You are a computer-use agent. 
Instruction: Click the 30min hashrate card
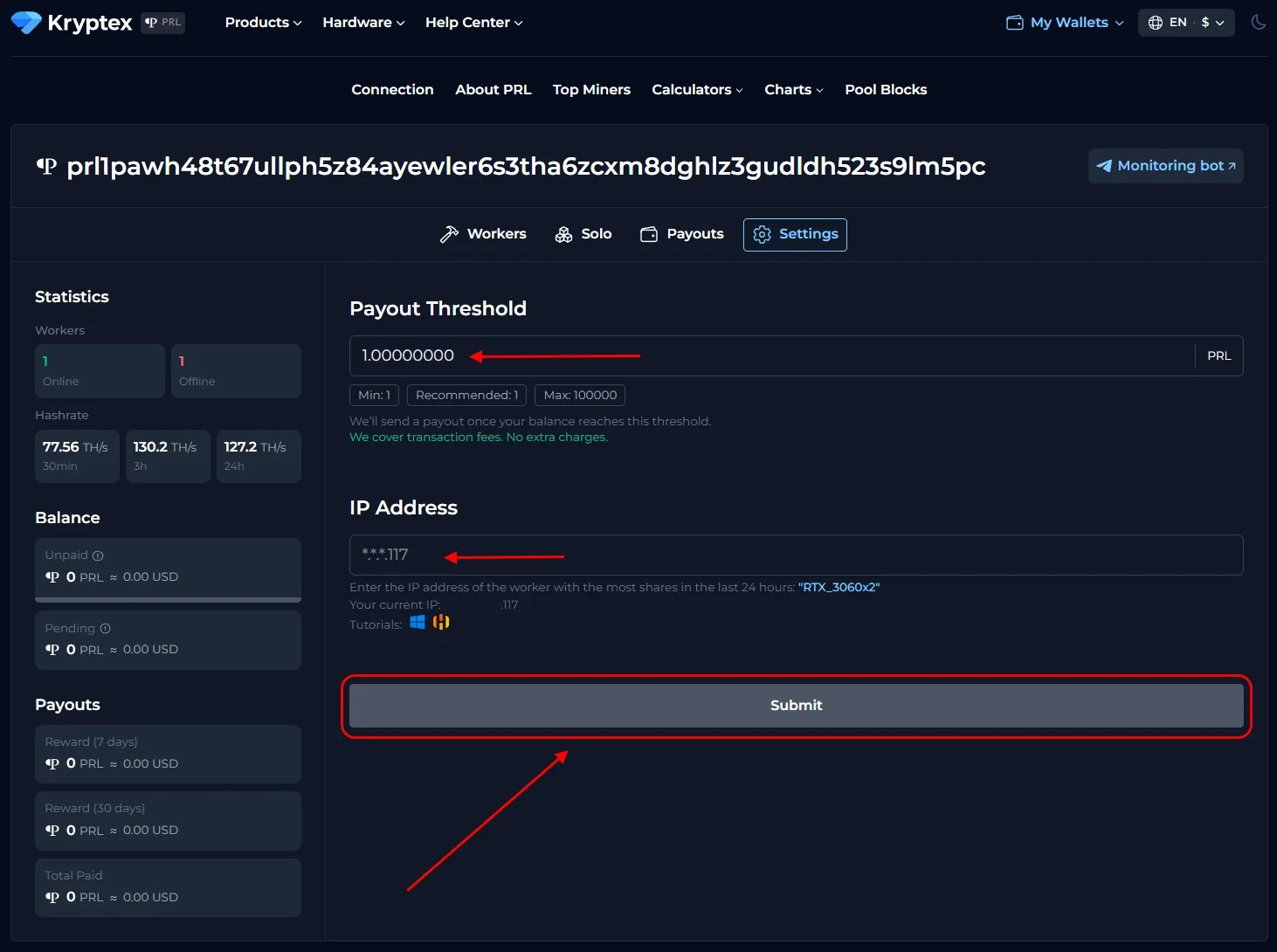click(77, 456)
